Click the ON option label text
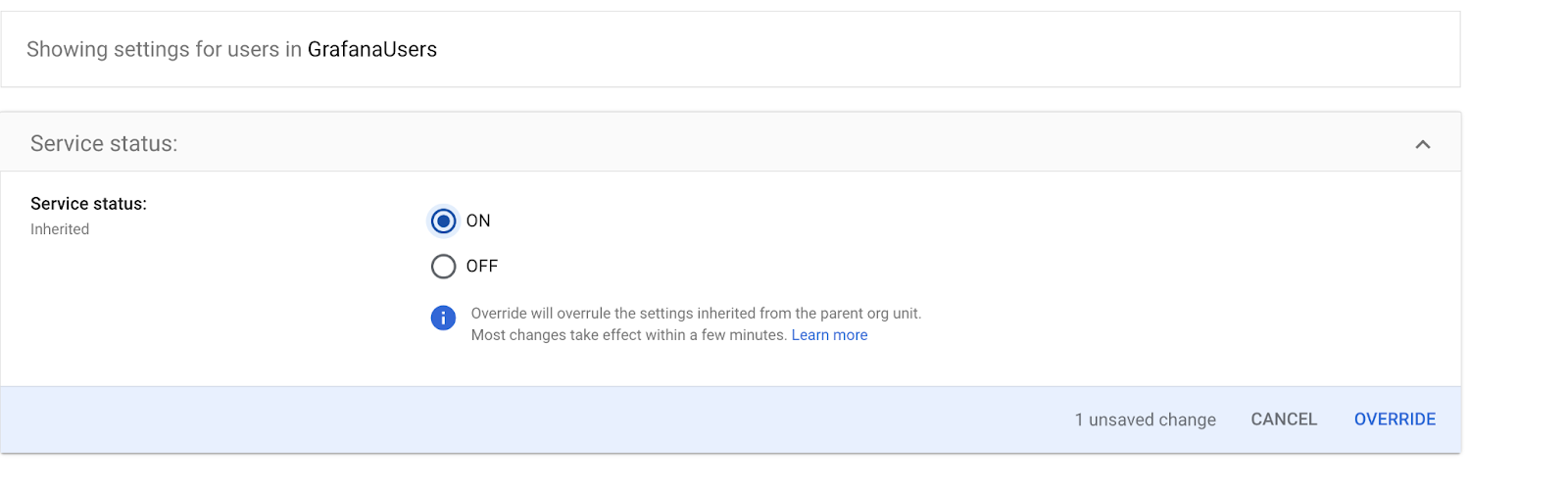This screenshot has width=1568, height=494. click(478, 222)
